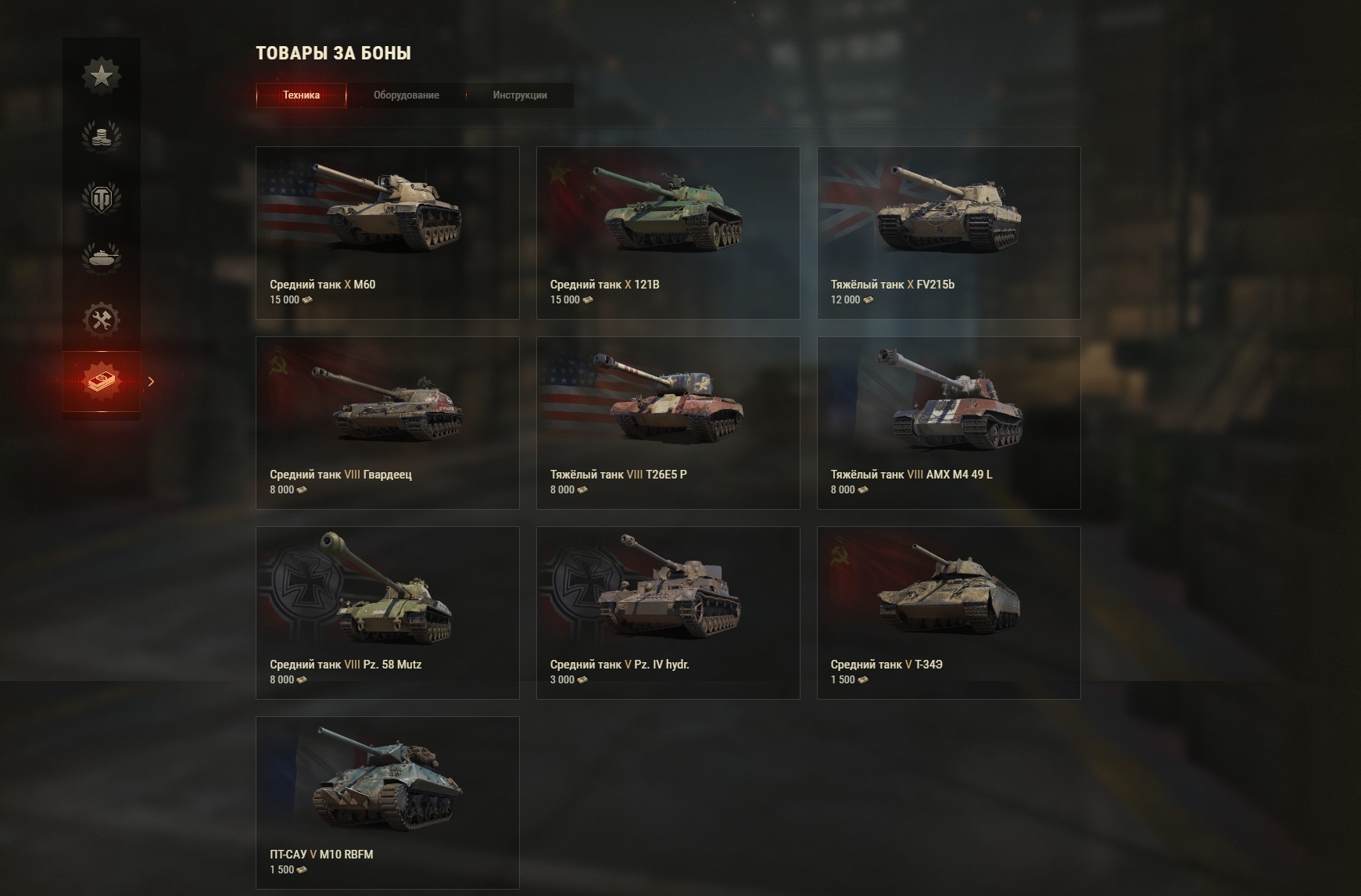
Task: Open the tank vehicles sidebar section
Action: [x=102, y=258]
